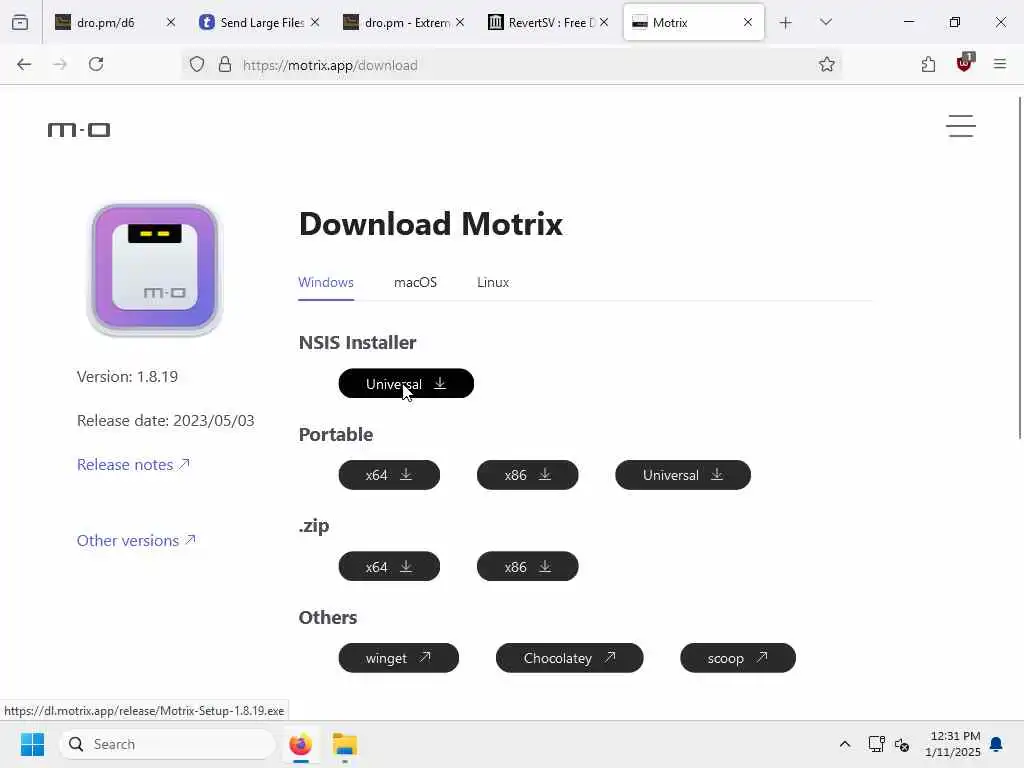This screenshot has height=768, width=1024.
Task: Download the NSIS Installer Universal build
Action: pos(406,383)
